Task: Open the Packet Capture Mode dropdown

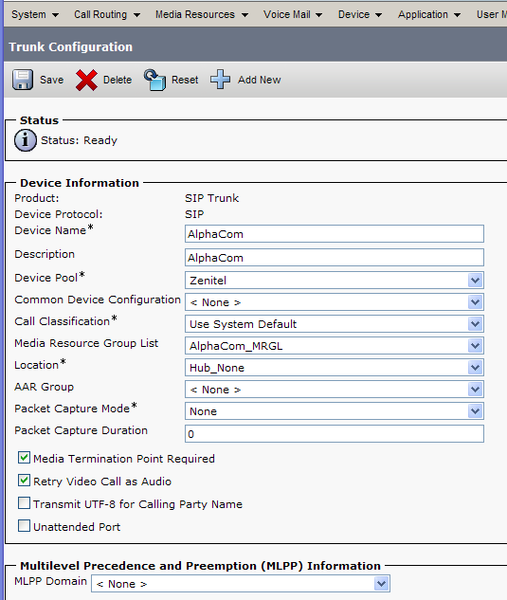Action: 334,411
